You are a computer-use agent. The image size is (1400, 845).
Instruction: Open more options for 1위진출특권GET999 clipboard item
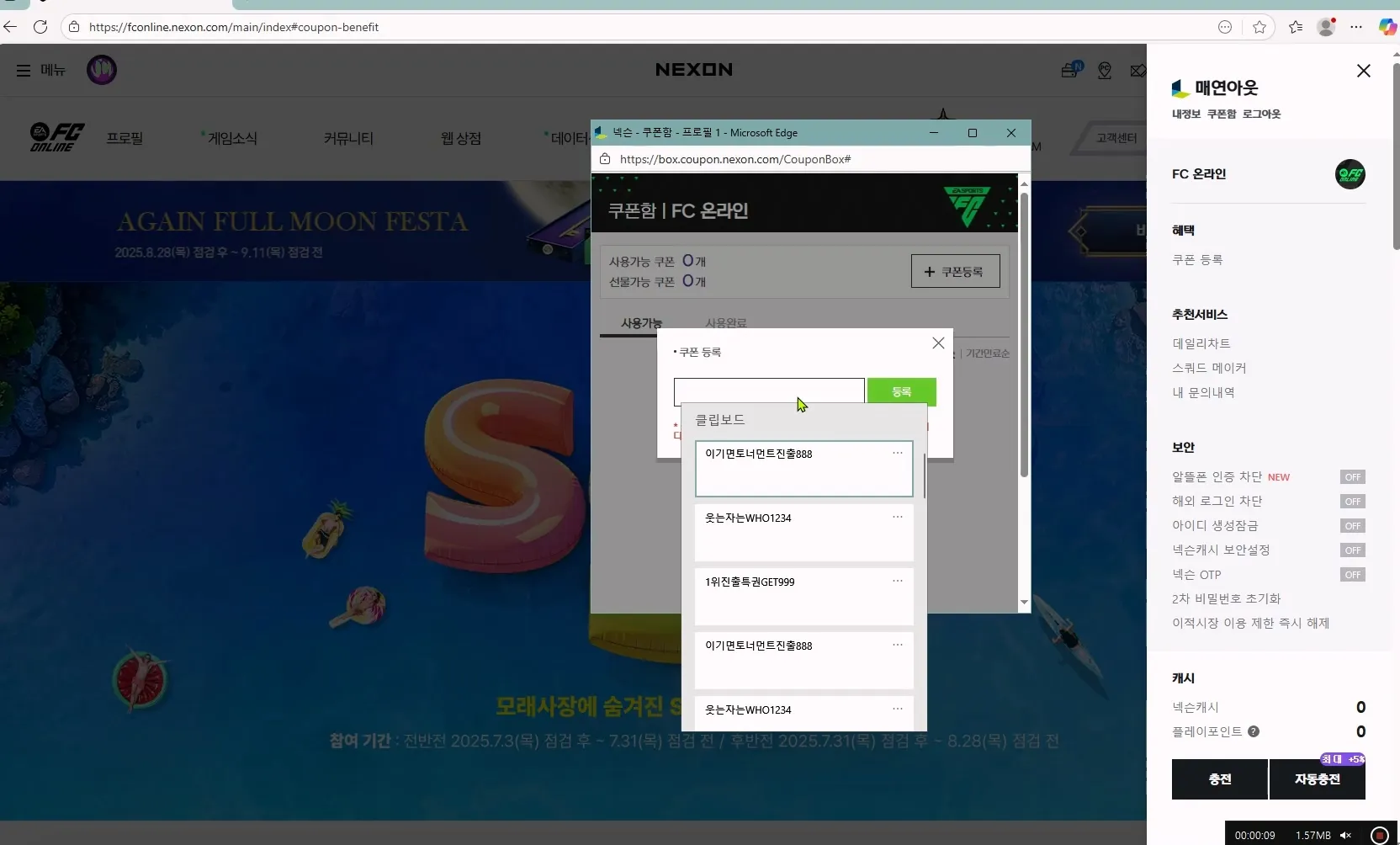coord(898,581)
